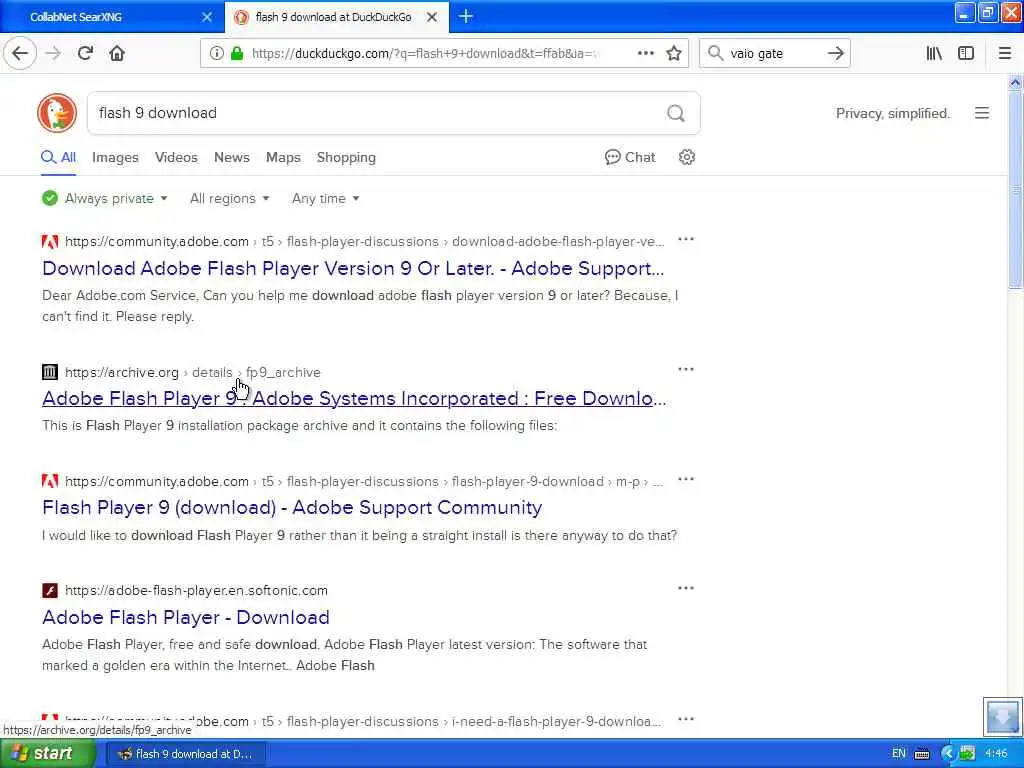Open the Firefox hamburger menu
Screen dimensions: 1024x768
[x=1005, y=53]
